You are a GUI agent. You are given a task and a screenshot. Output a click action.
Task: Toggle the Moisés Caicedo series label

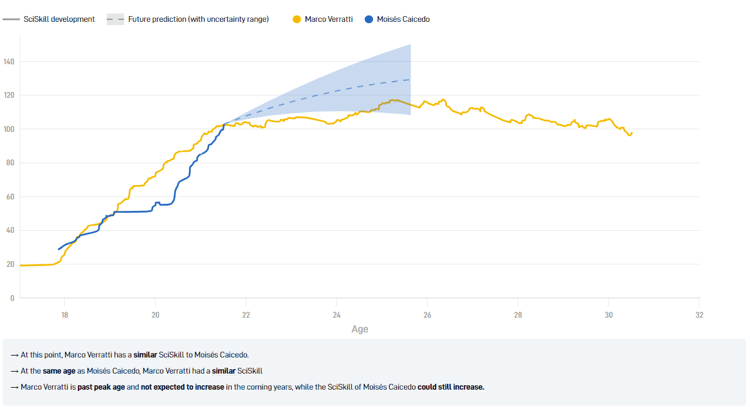(404, 19)
